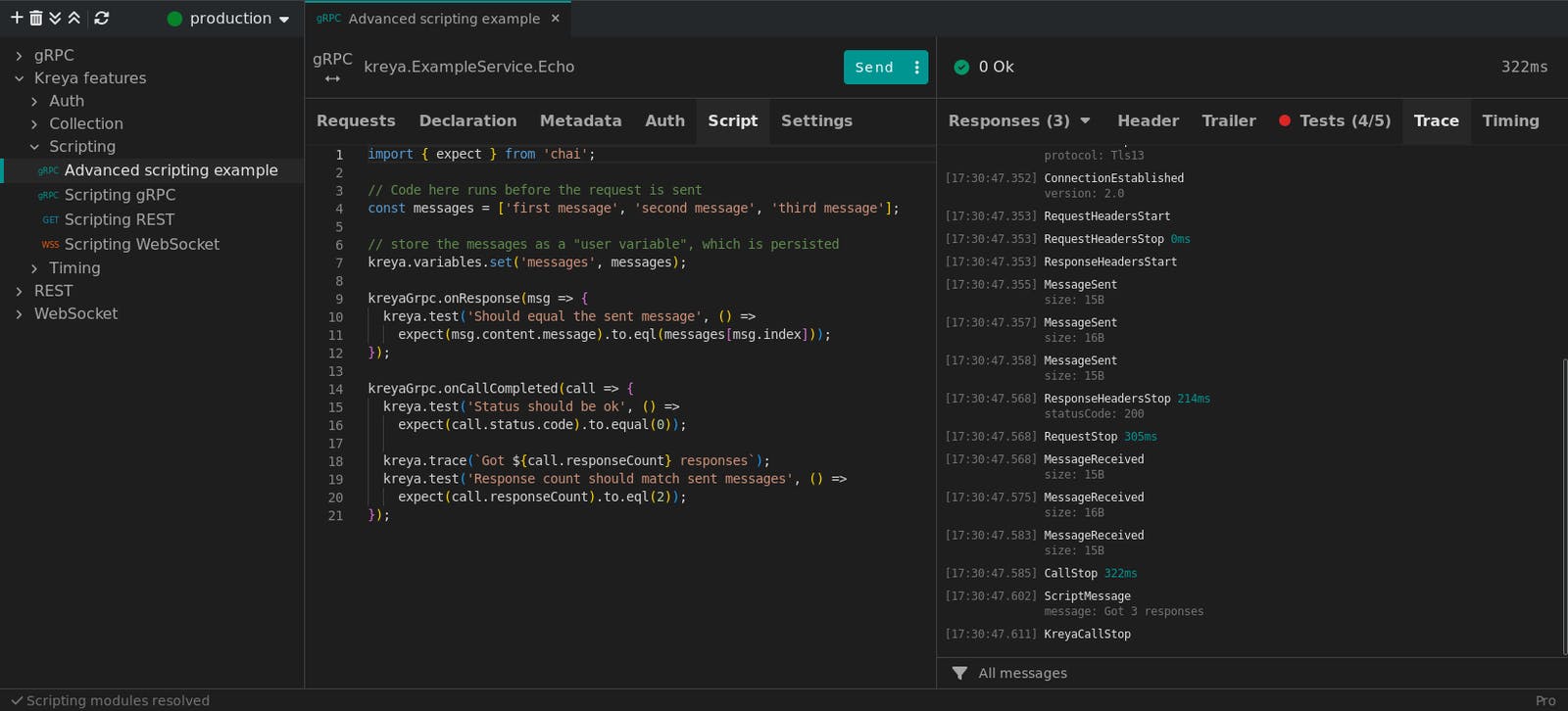Image resolution: width=1568 pixels, height=711 pixels.
Task: Open the Responses (3) dropdown arrow
Action: tap(1085, 120)
